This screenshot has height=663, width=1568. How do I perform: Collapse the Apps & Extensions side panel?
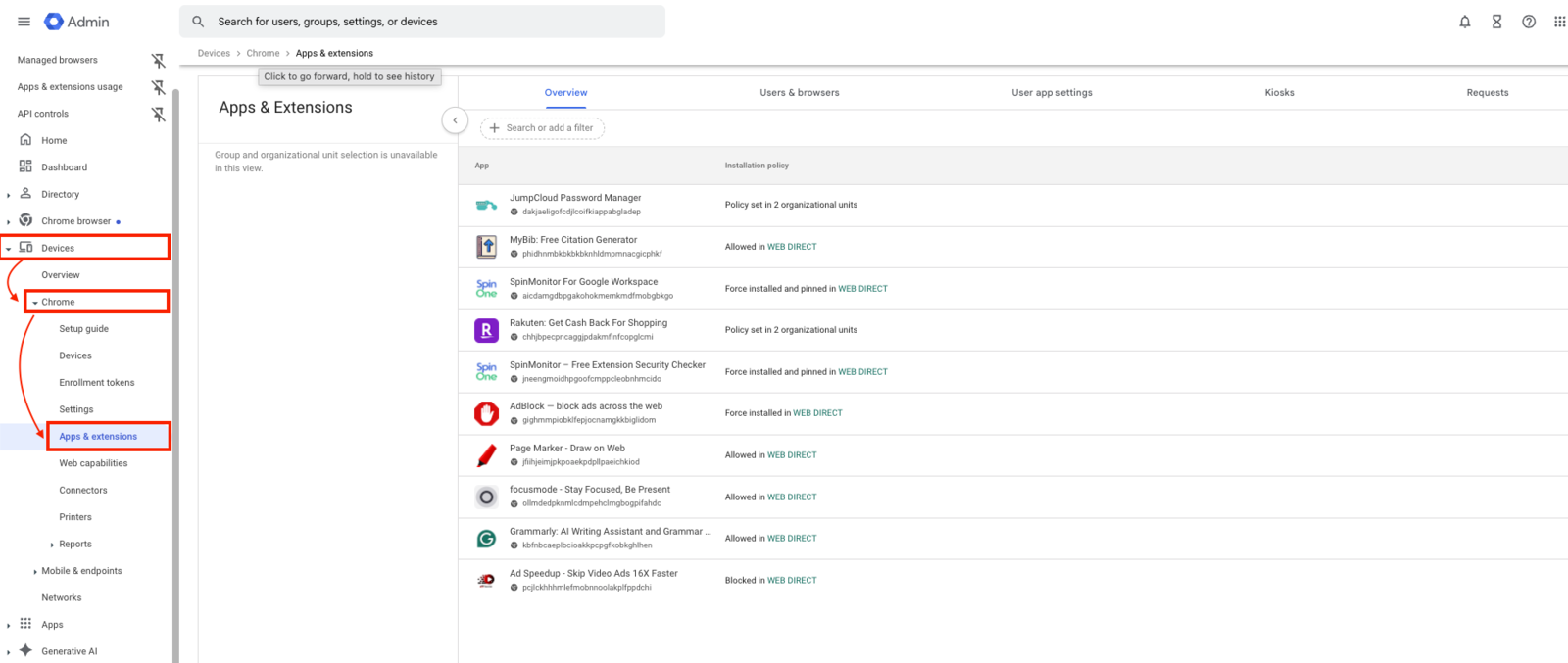click(455, 120)
